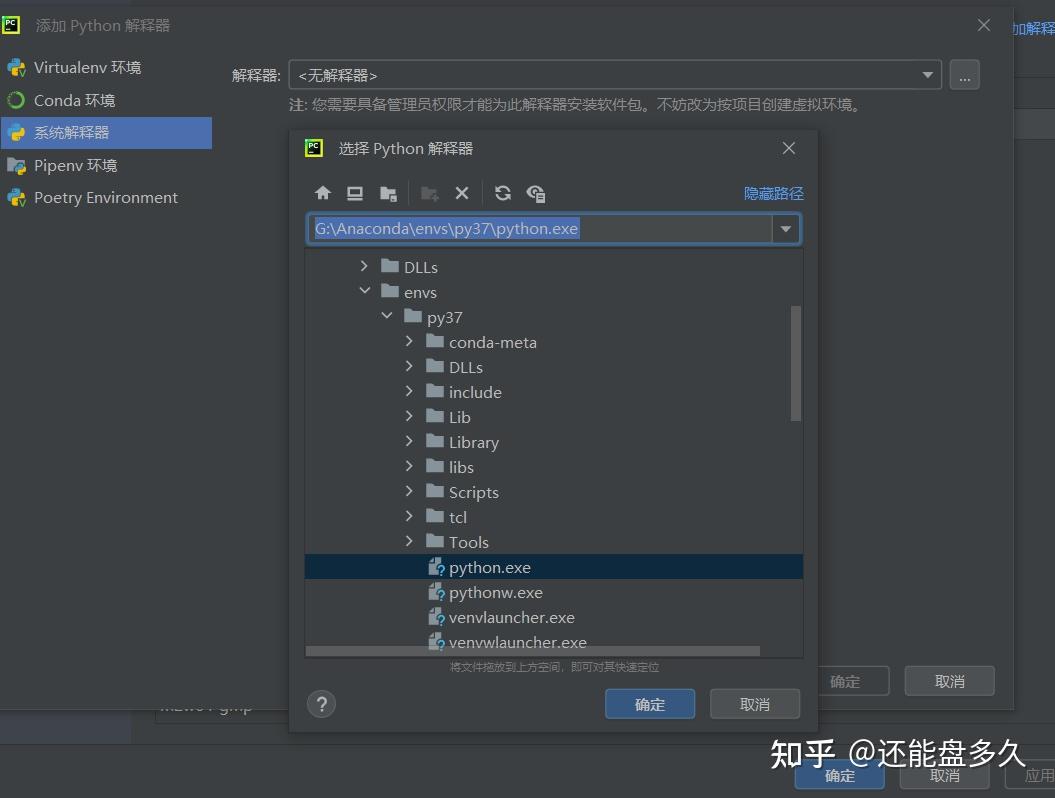Open the 解释器 interpreter combo box
1055x798 pixels.
pyautogui.click(x=616, y=75)
